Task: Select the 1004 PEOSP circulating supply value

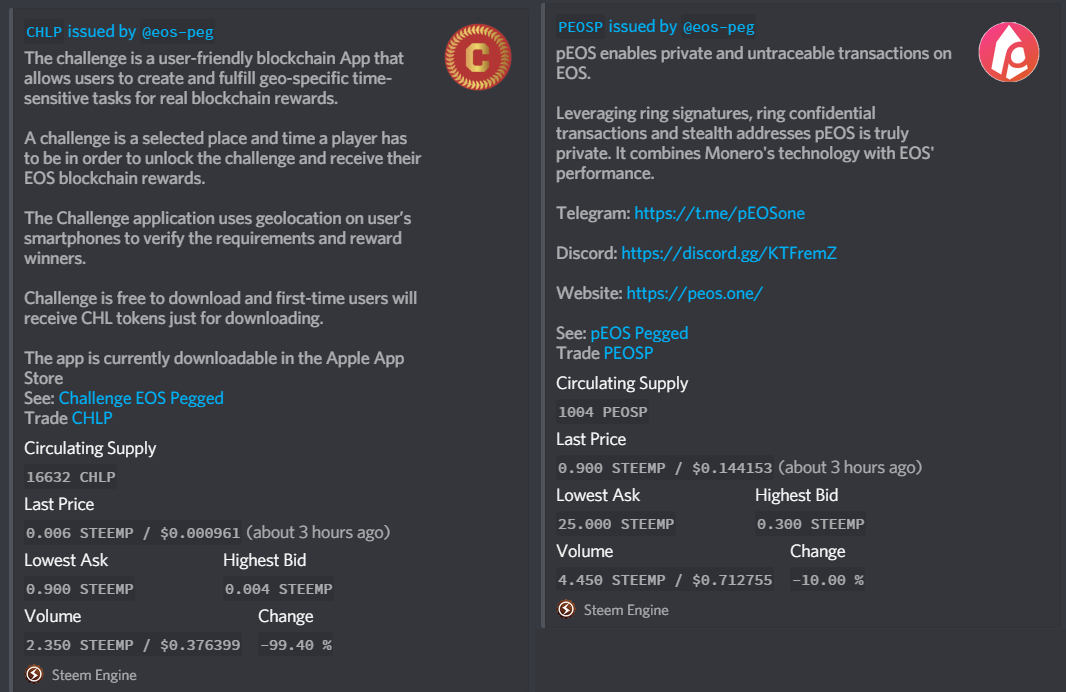Action: [x=602, y=411]
